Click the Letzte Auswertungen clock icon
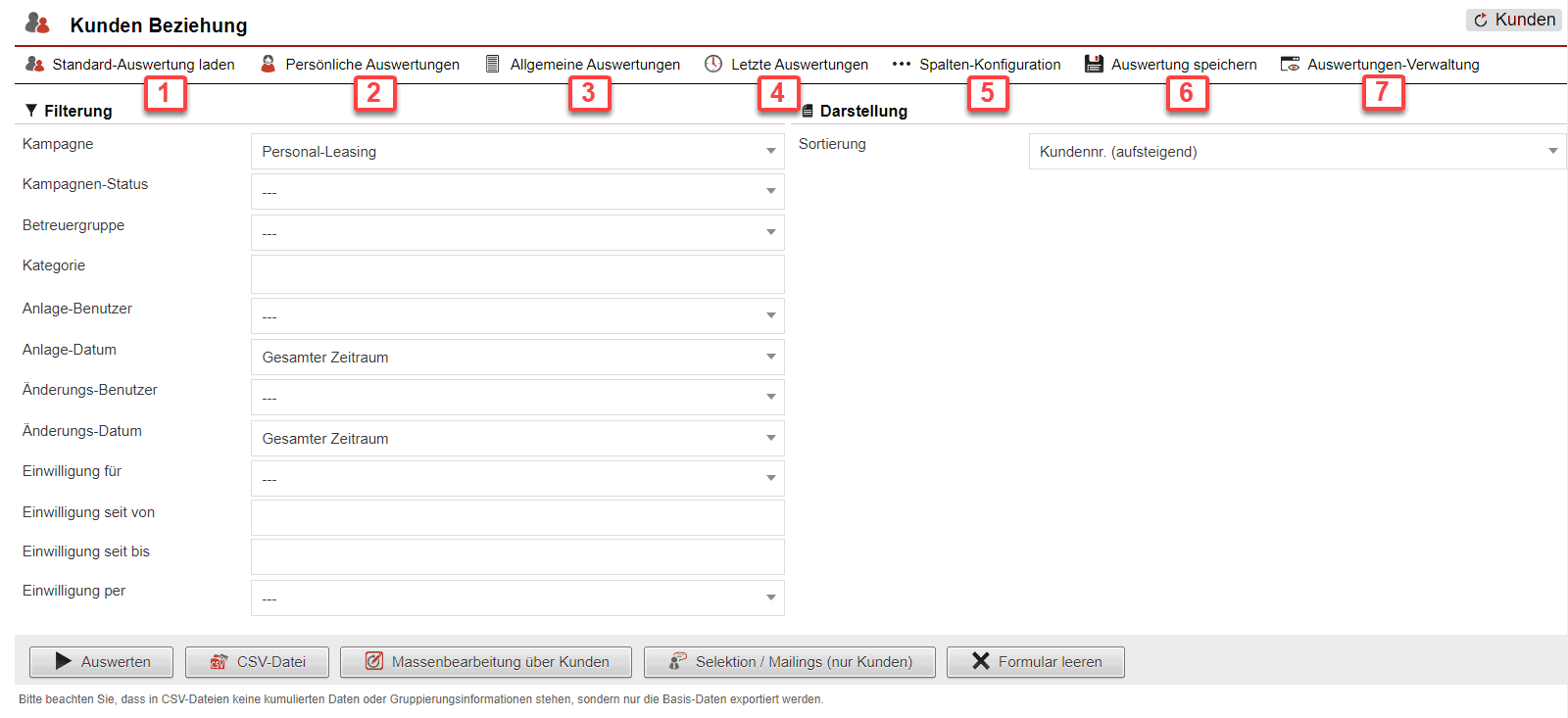Image resolution: width=1568 pixels, height=718 pixels. click(713, 64)
